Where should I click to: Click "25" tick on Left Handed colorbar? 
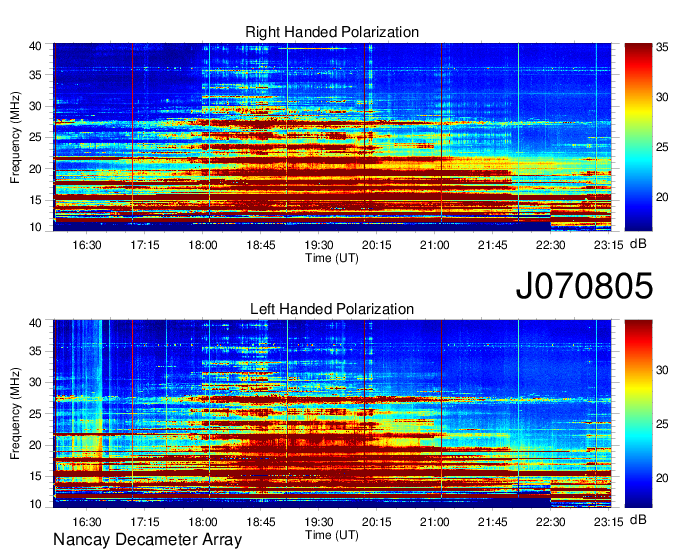(662, 424)
